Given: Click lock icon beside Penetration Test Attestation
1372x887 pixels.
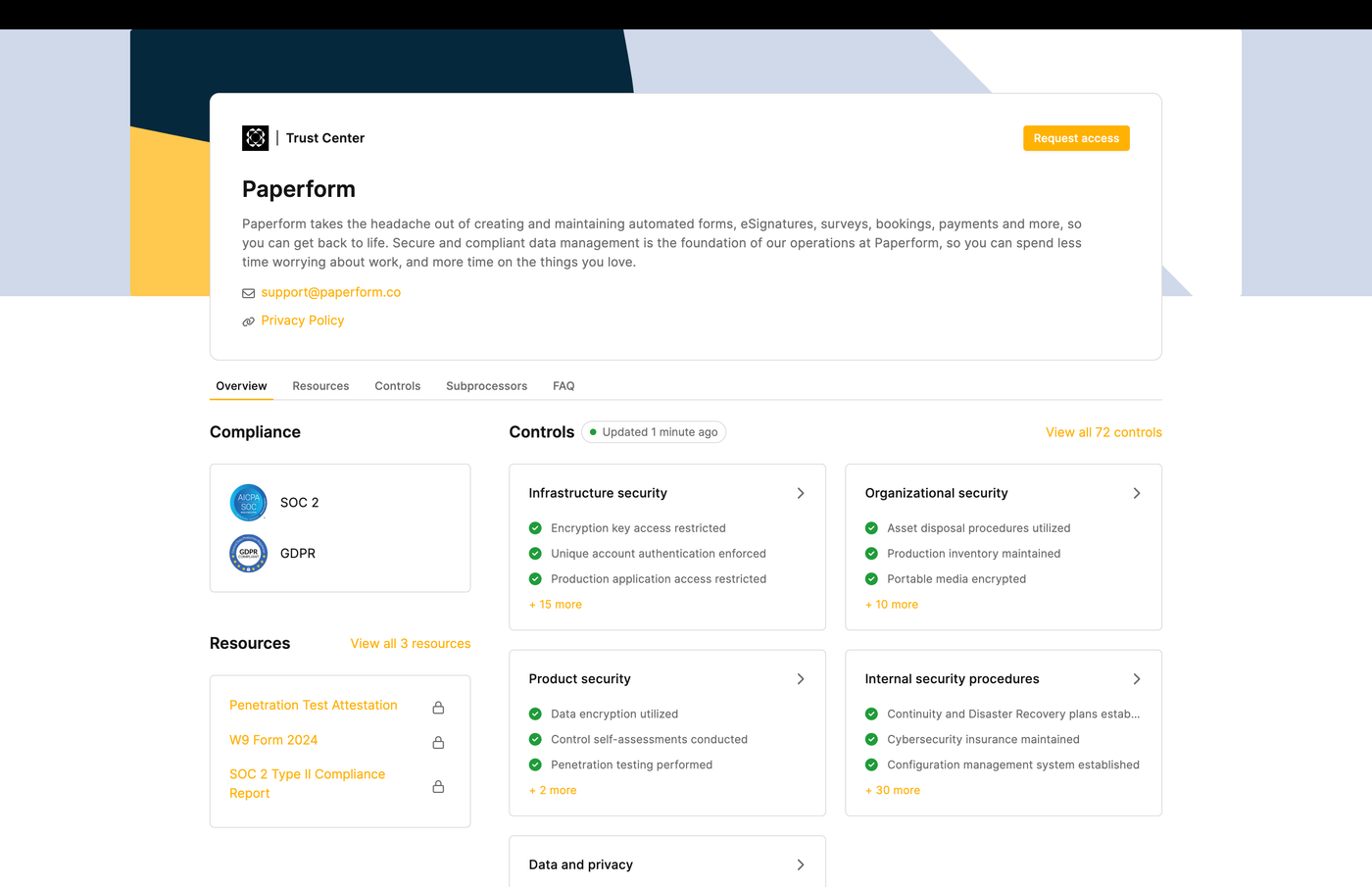Looking at the screenshot, I should coord(438,708).
